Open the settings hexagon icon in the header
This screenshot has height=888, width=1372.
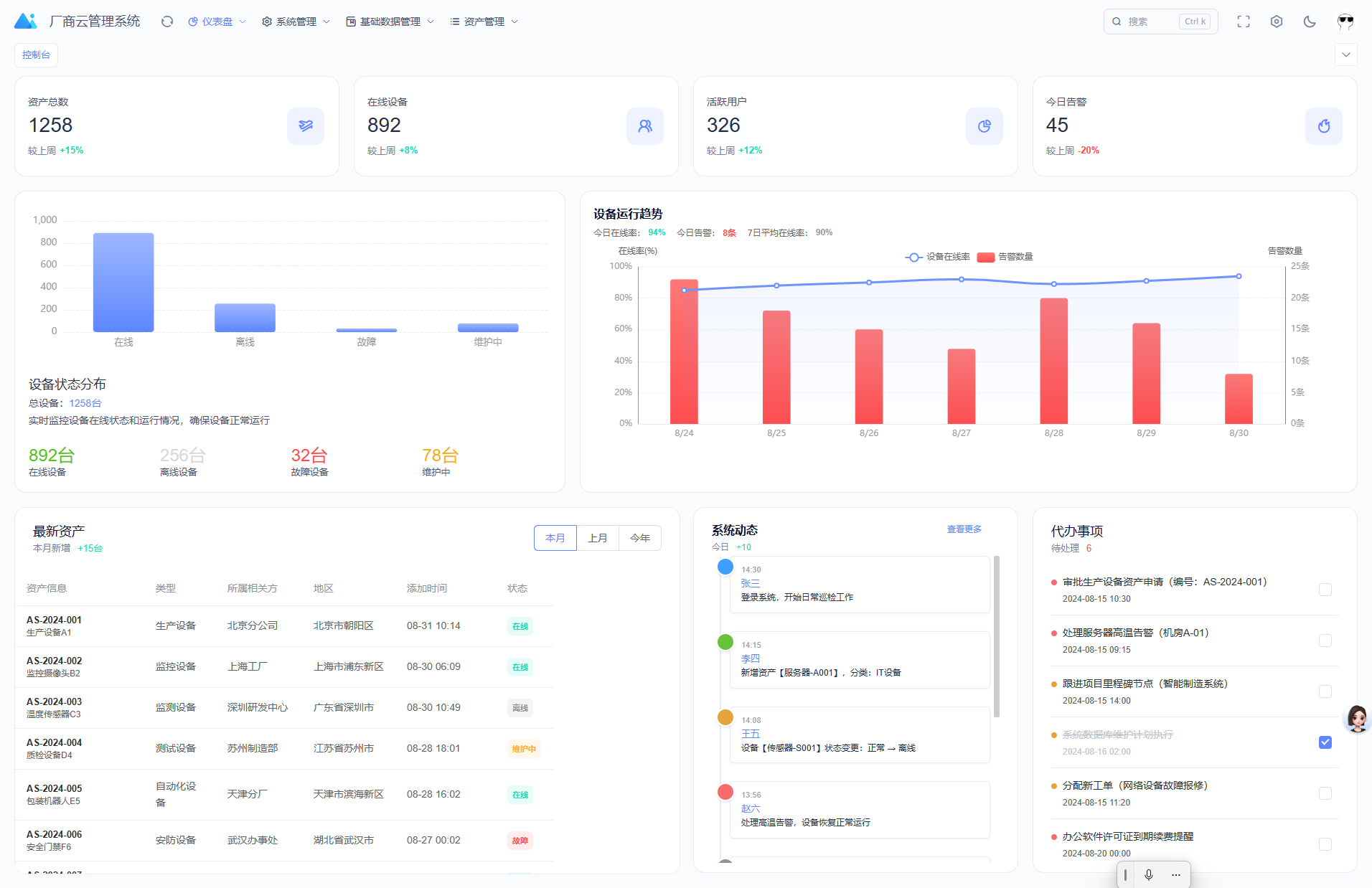tap(1277, 22)
